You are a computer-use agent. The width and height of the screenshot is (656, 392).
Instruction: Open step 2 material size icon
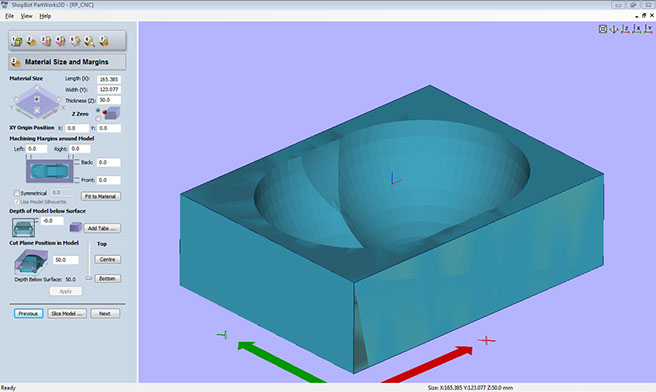coord(31,41)
